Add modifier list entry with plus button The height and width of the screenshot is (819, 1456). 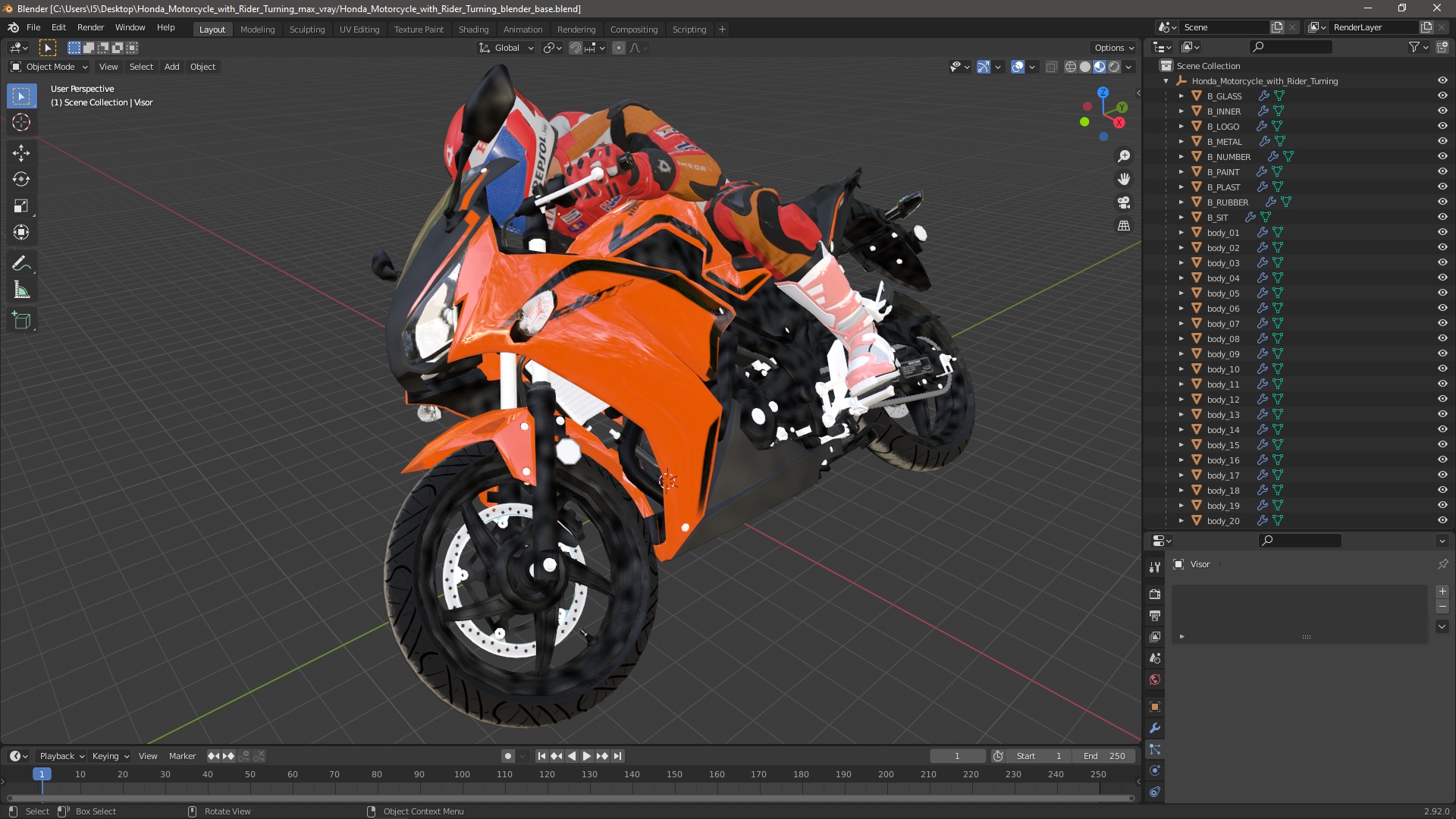pos(1442,591)
